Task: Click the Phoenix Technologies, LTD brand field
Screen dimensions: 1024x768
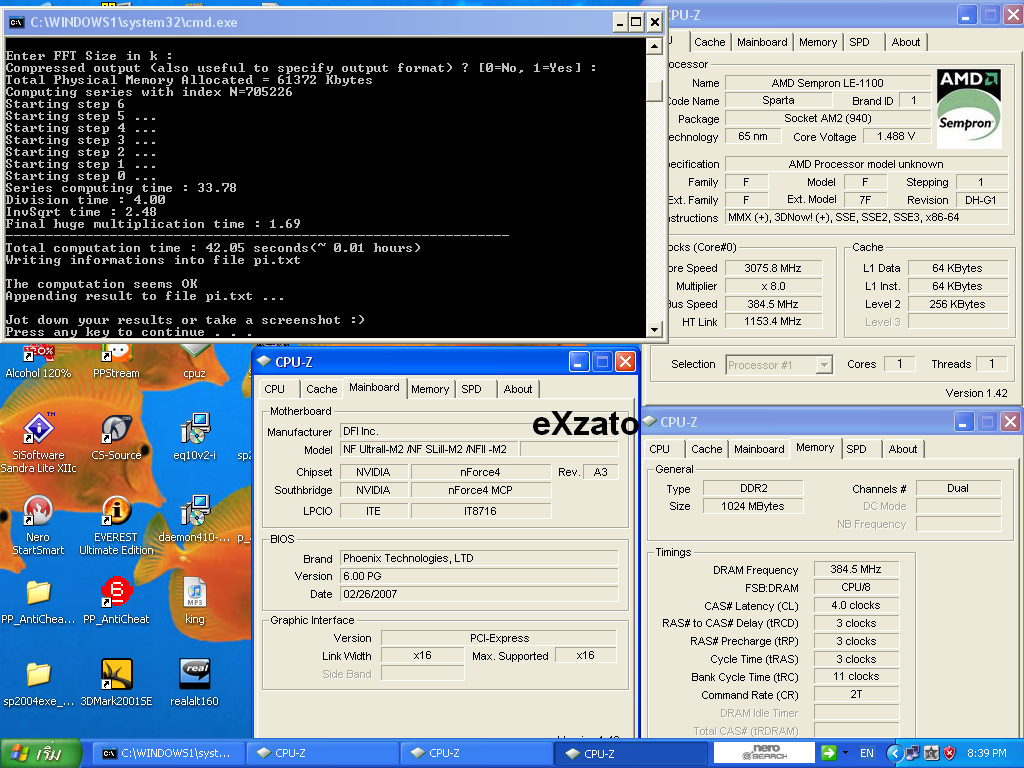Action: pos(479,558)
